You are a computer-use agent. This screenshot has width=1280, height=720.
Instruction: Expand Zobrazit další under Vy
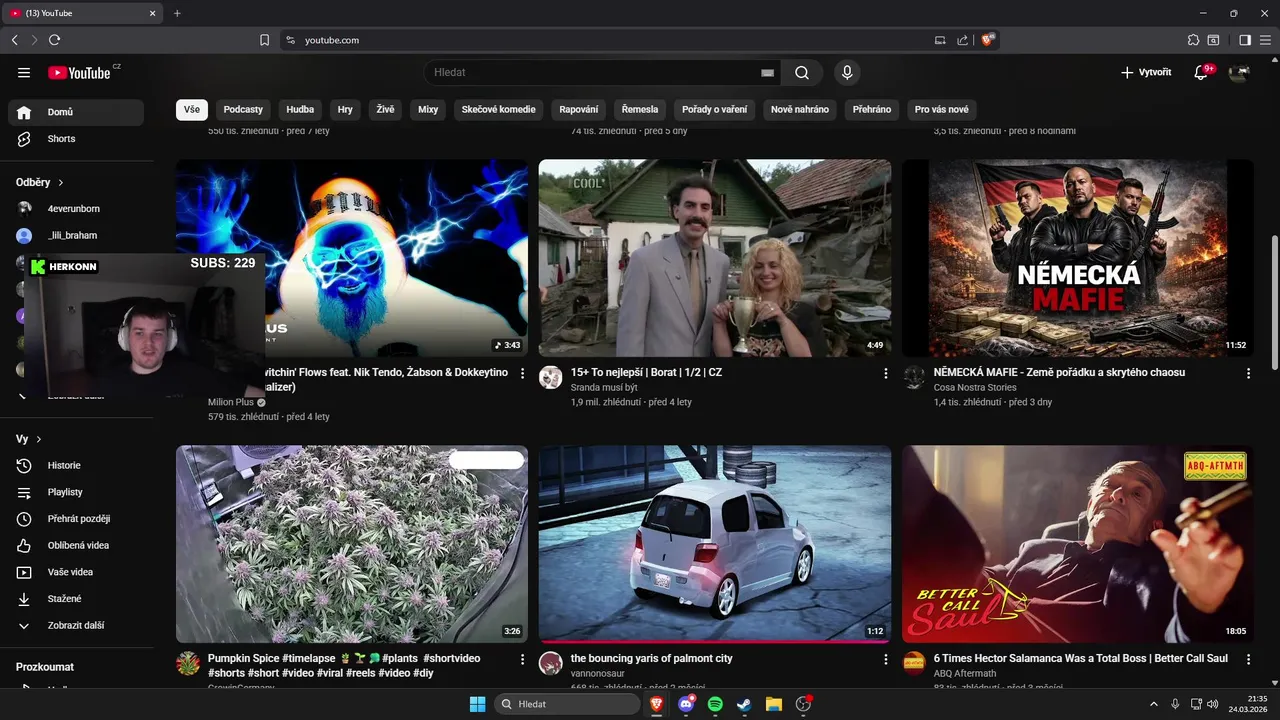[x=76, y=625]
